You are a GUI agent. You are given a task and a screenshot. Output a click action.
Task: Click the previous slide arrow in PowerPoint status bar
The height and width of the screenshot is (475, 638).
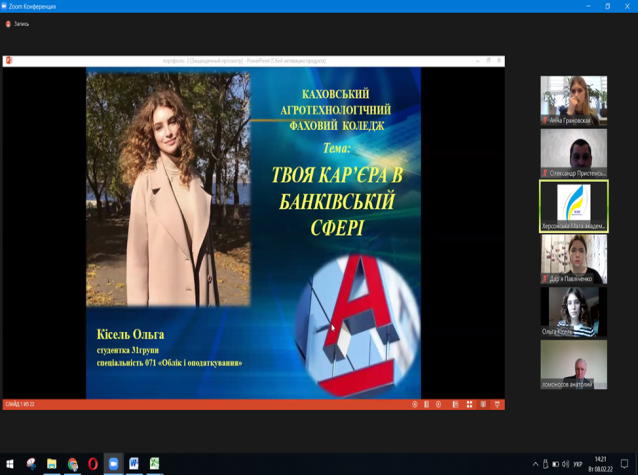coord(415,404)
